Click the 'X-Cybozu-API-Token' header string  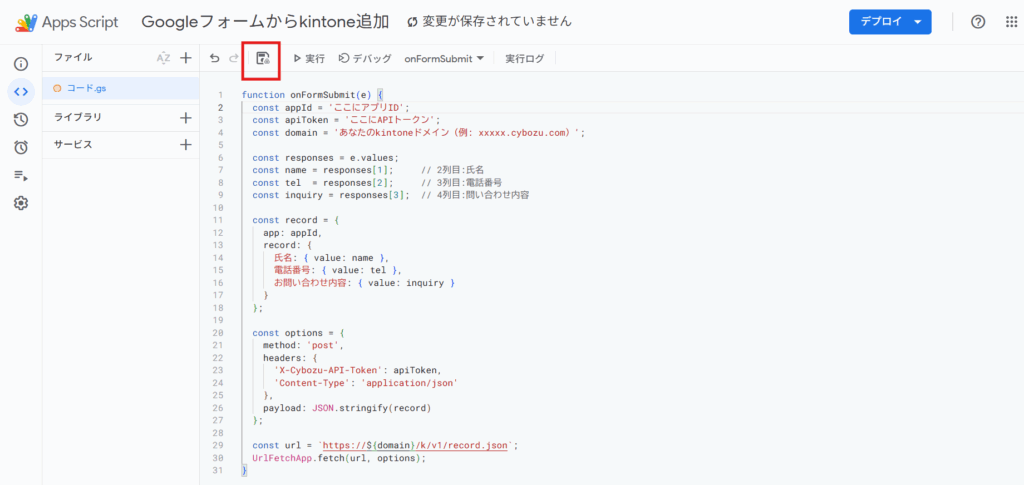click(328, 370)
